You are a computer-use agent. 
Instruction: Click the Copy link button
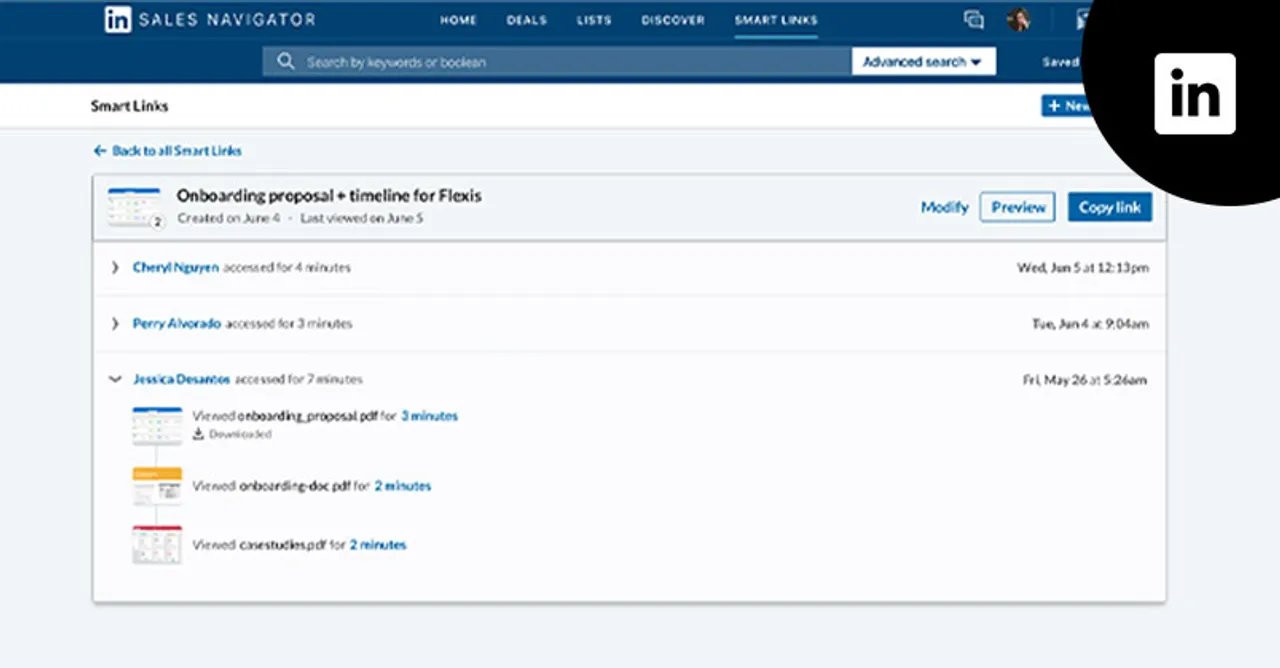[x=1110, y=207]
